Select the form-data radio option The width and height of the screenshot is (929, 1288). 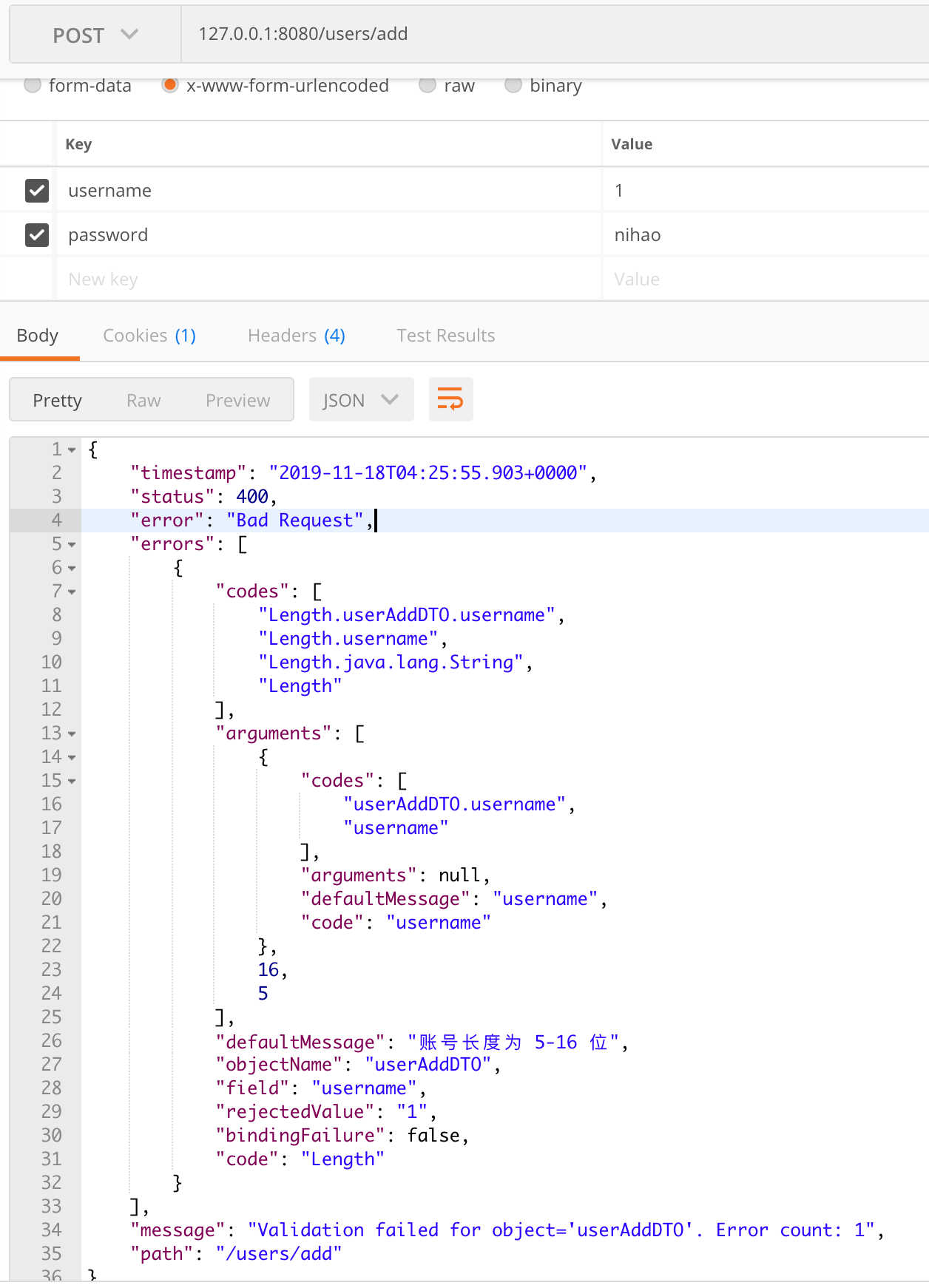click(x=33, y=86)
